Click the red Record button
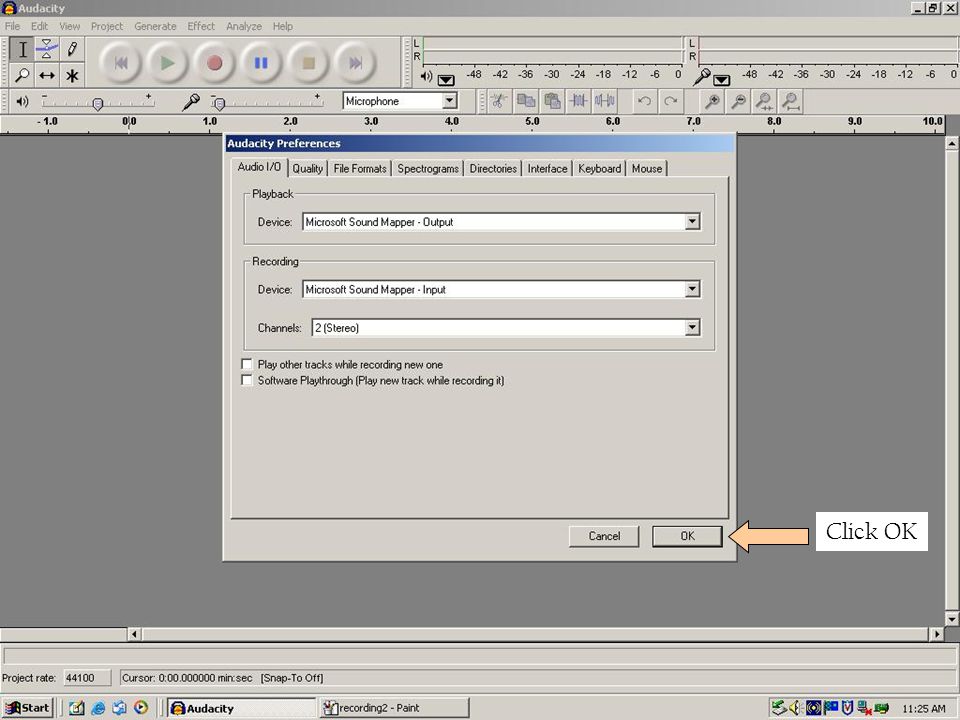 pyautogui.click(x=214, y=63)
